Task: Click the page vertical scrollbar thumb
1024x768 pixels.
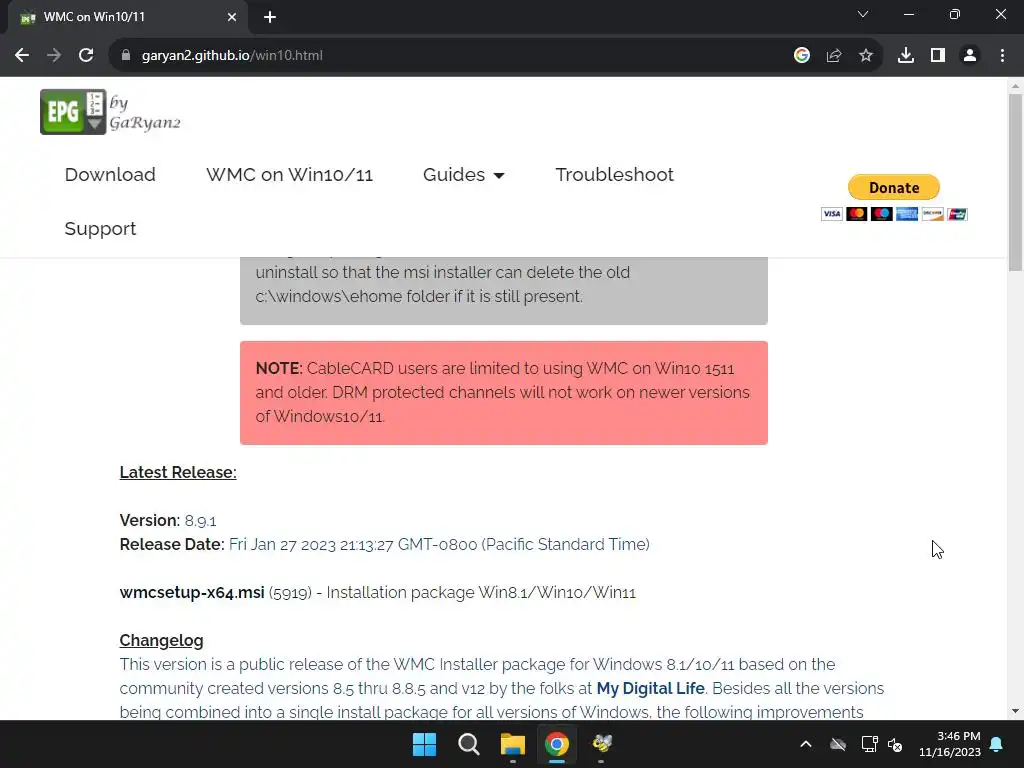Action: click(x=1015, y=182)
